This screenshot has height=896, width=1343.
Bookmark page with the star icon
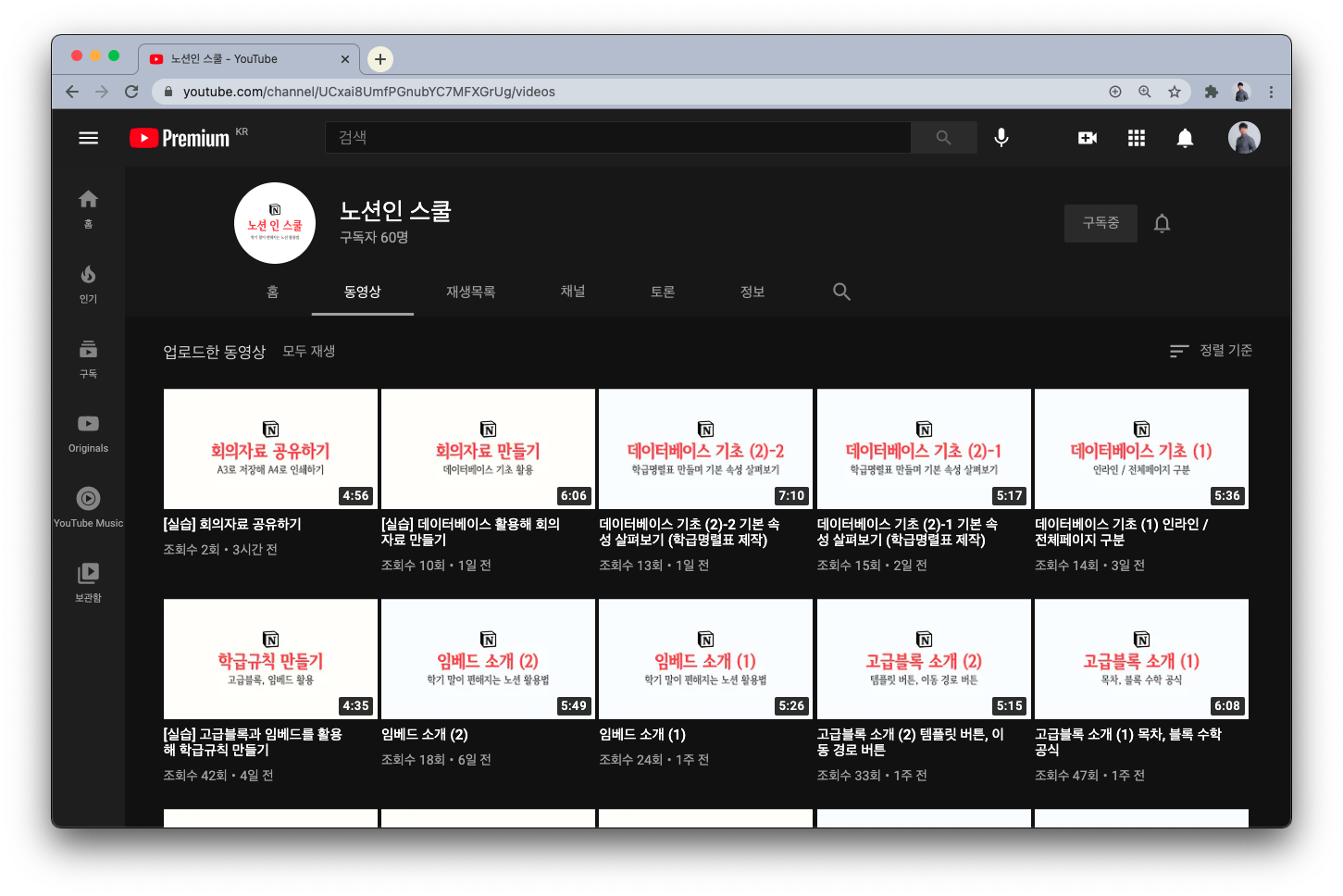click(x=1175, y=92)
